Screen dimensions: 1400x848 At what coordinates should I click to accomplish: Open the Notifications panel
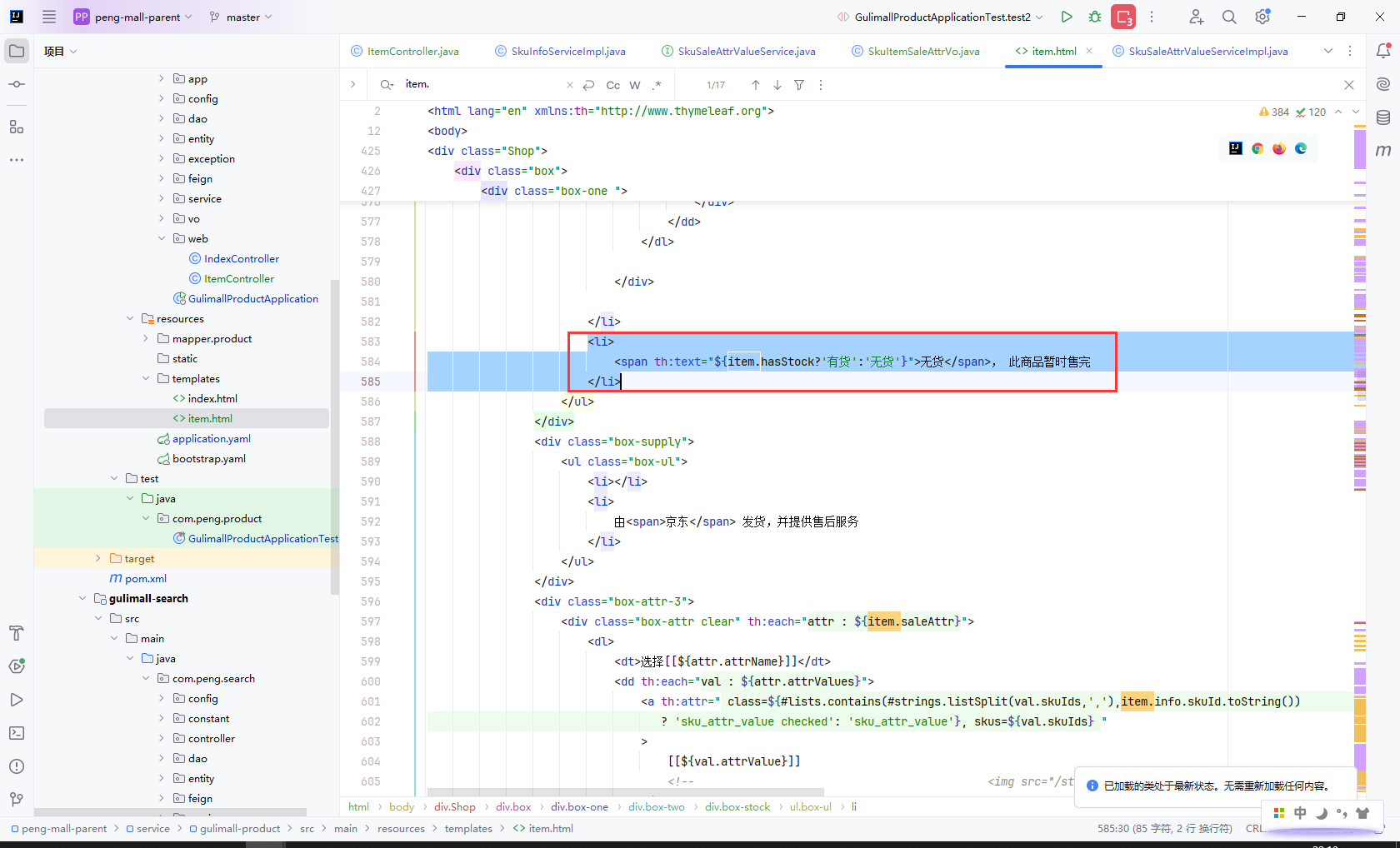1383,51
